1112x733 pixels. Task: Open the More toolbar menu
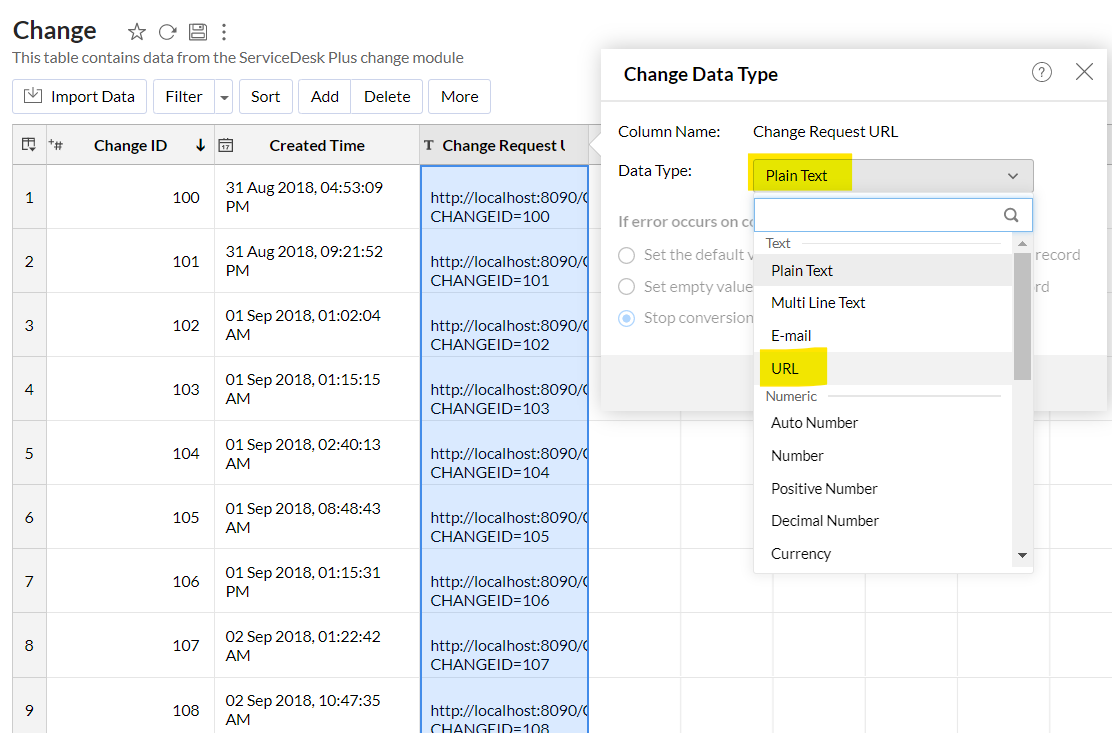[459, 97]
